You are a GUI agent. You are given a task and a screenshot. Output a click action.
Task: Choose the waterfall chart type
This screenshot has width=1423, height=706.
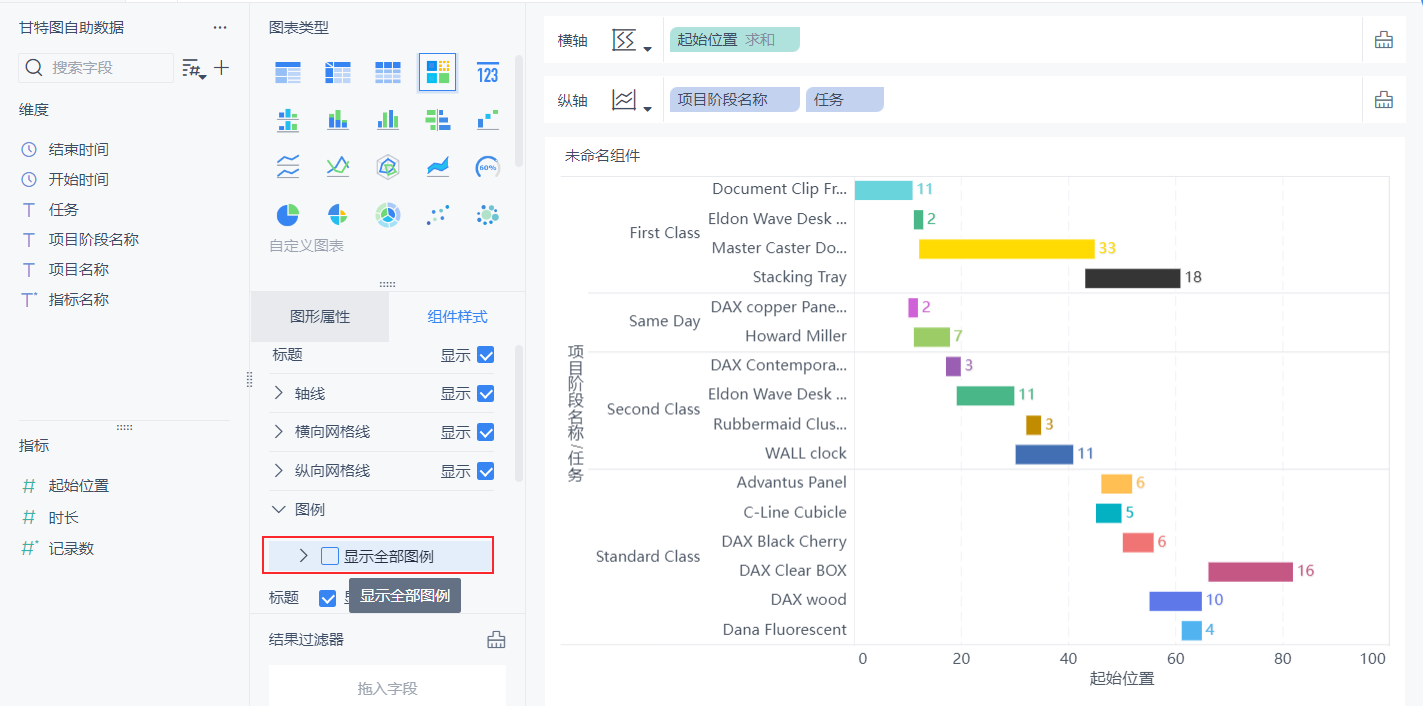click(x=488, y=120)
